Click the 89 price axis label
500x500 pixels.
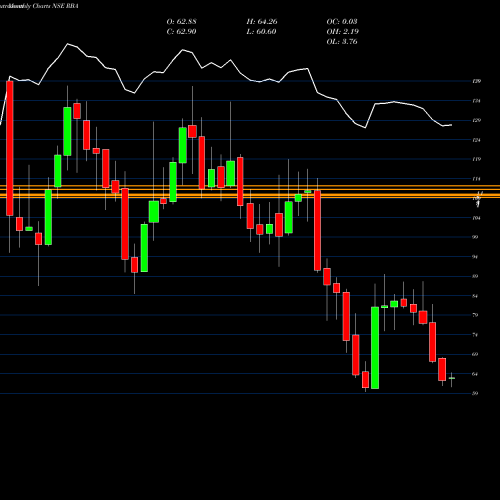475,276
